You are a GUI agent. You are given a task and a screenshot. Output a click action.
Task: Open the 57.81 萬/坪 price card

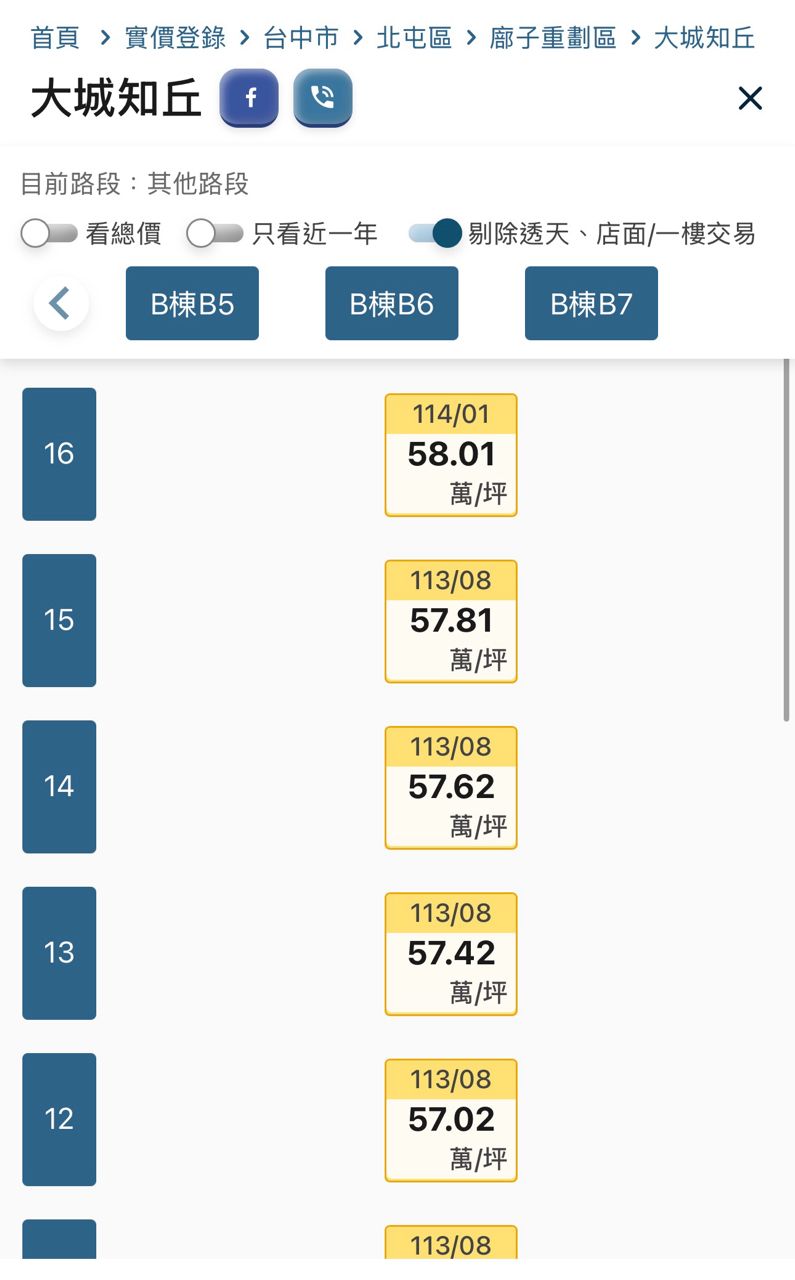[451, 621]
